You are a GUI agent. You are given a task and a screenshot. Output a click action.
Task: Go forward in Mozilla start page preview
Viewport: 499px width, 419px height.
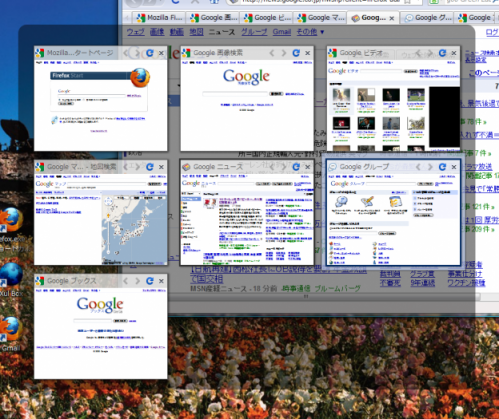tap(137, 53)
